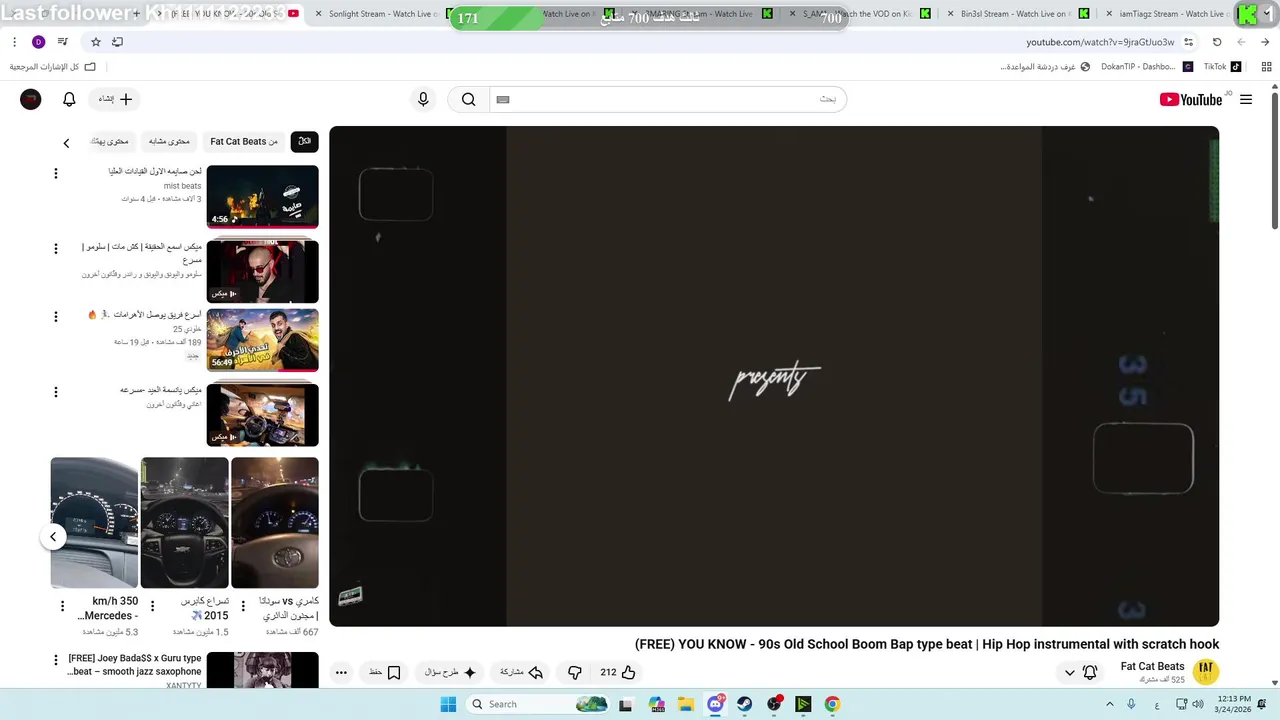Run the search with the magnifier button
This screenshot has height=720, width=1280.
[468, 99]
